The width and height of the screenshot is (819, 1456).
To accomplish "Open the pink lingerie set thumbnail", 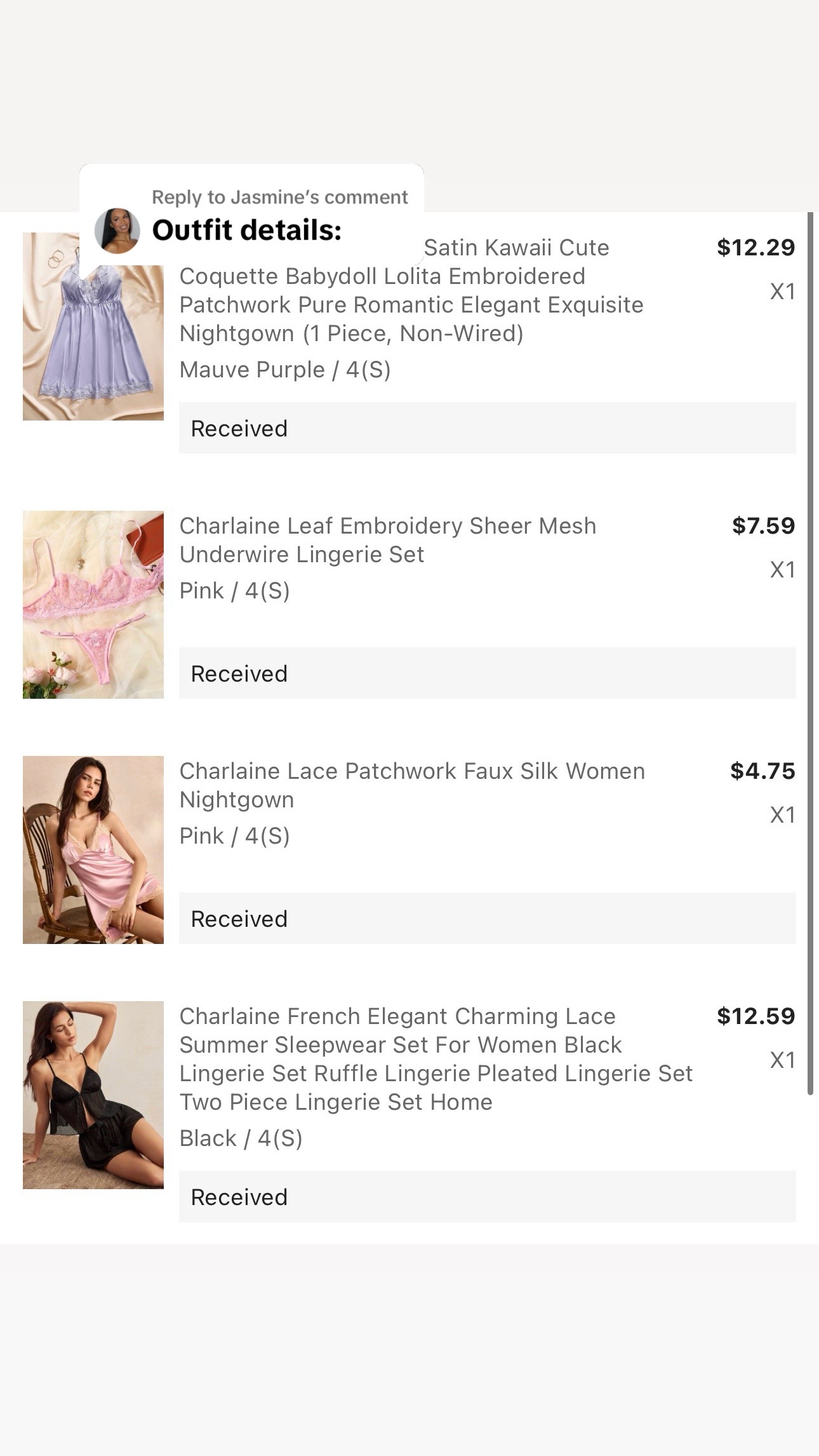I will pos(93,605).
